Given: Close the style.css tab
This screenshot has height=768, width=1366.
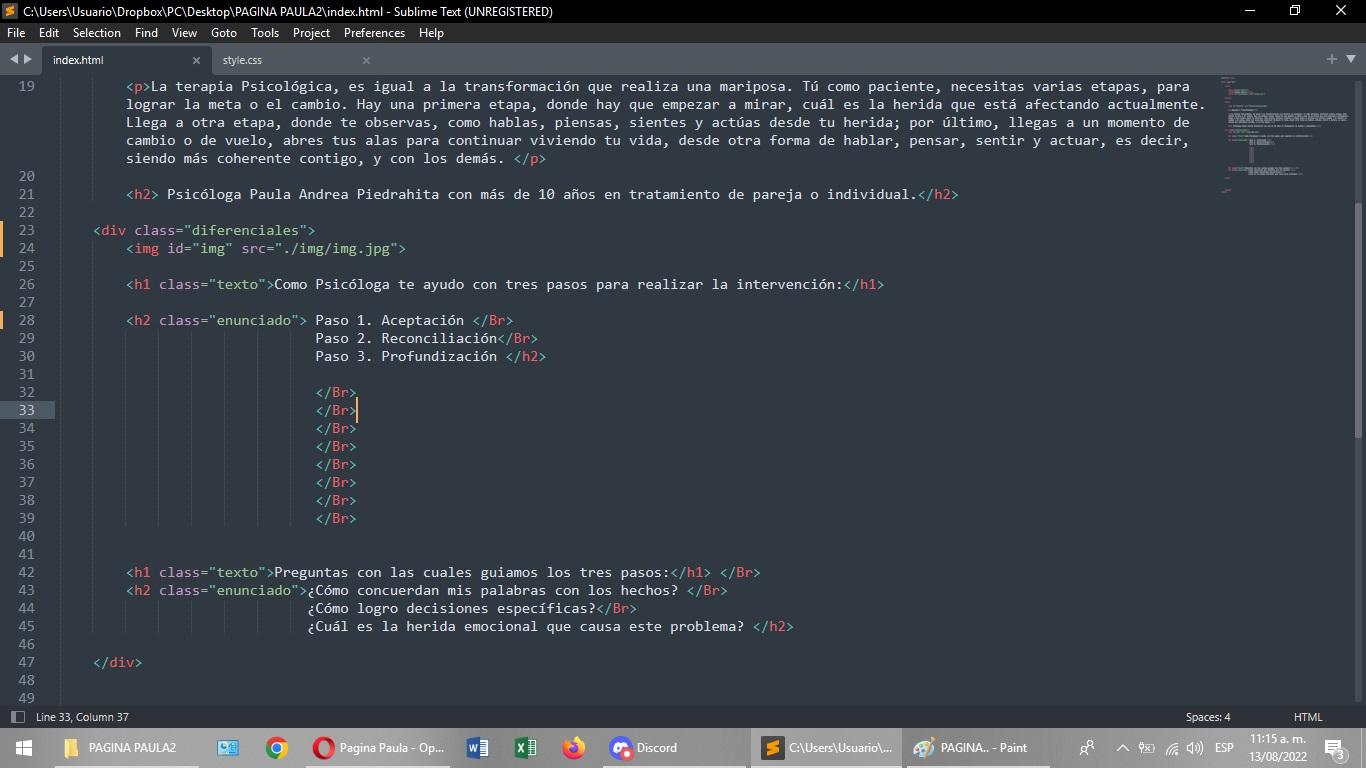Looking at the screenshot, I should (366, 60).
